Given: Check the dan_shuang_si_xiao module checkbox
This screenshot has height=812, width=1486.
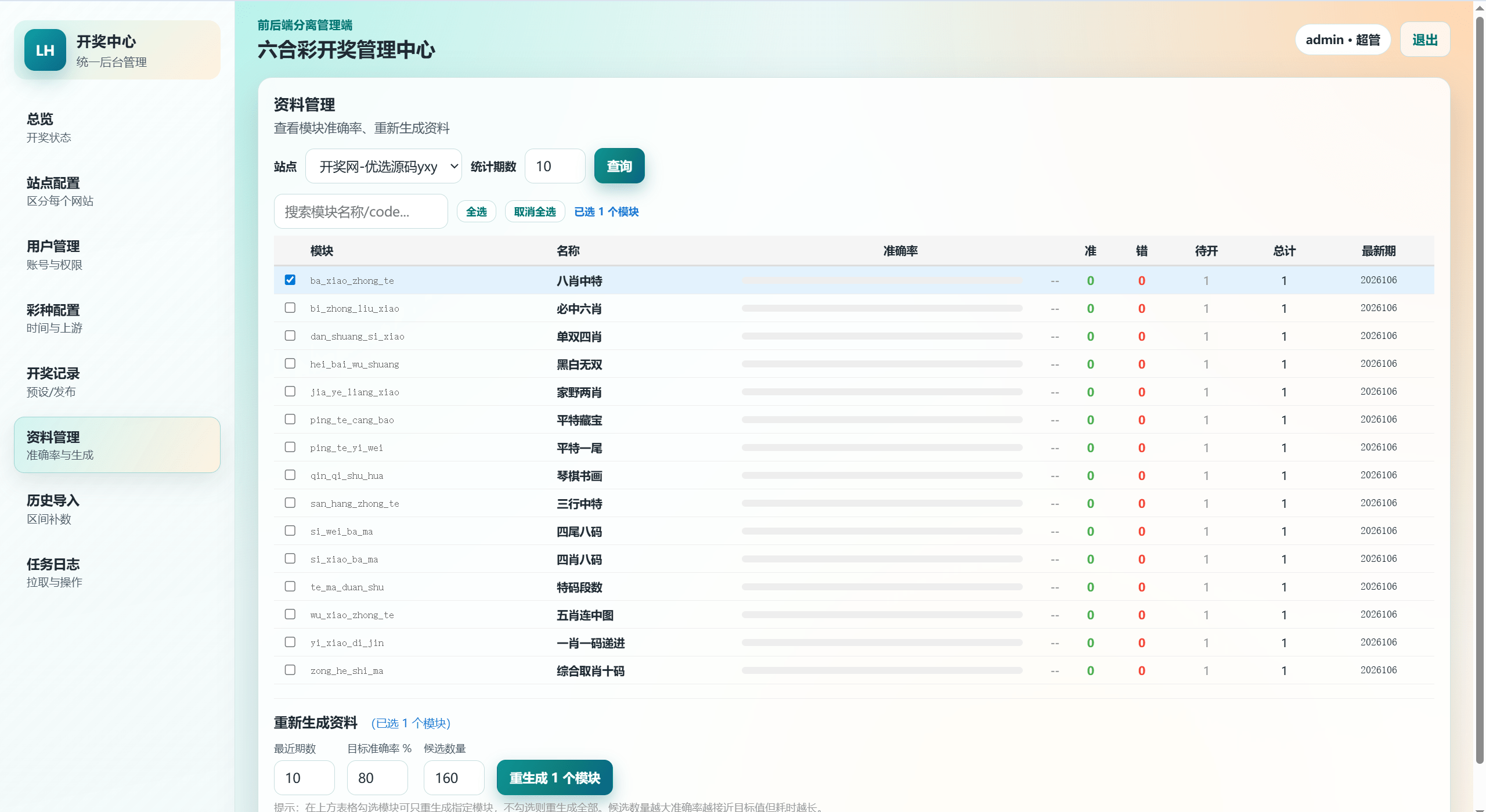Looking at the screenshot, I should click(290, 335).
